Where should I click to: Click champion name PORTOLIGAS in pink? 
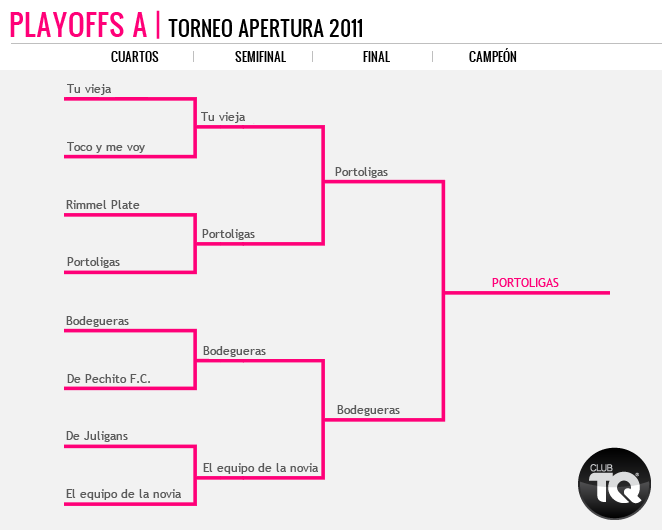tap(525, 283)
